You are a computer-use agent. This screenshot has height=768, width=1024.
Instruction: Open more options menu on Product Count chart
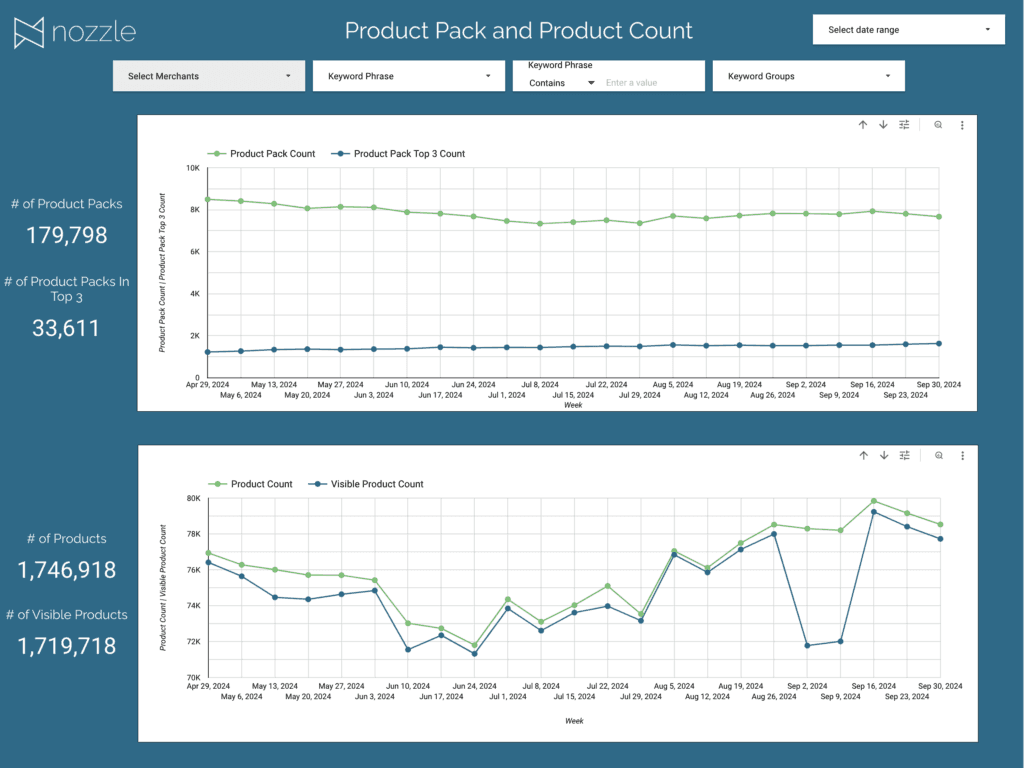point(963,456)
